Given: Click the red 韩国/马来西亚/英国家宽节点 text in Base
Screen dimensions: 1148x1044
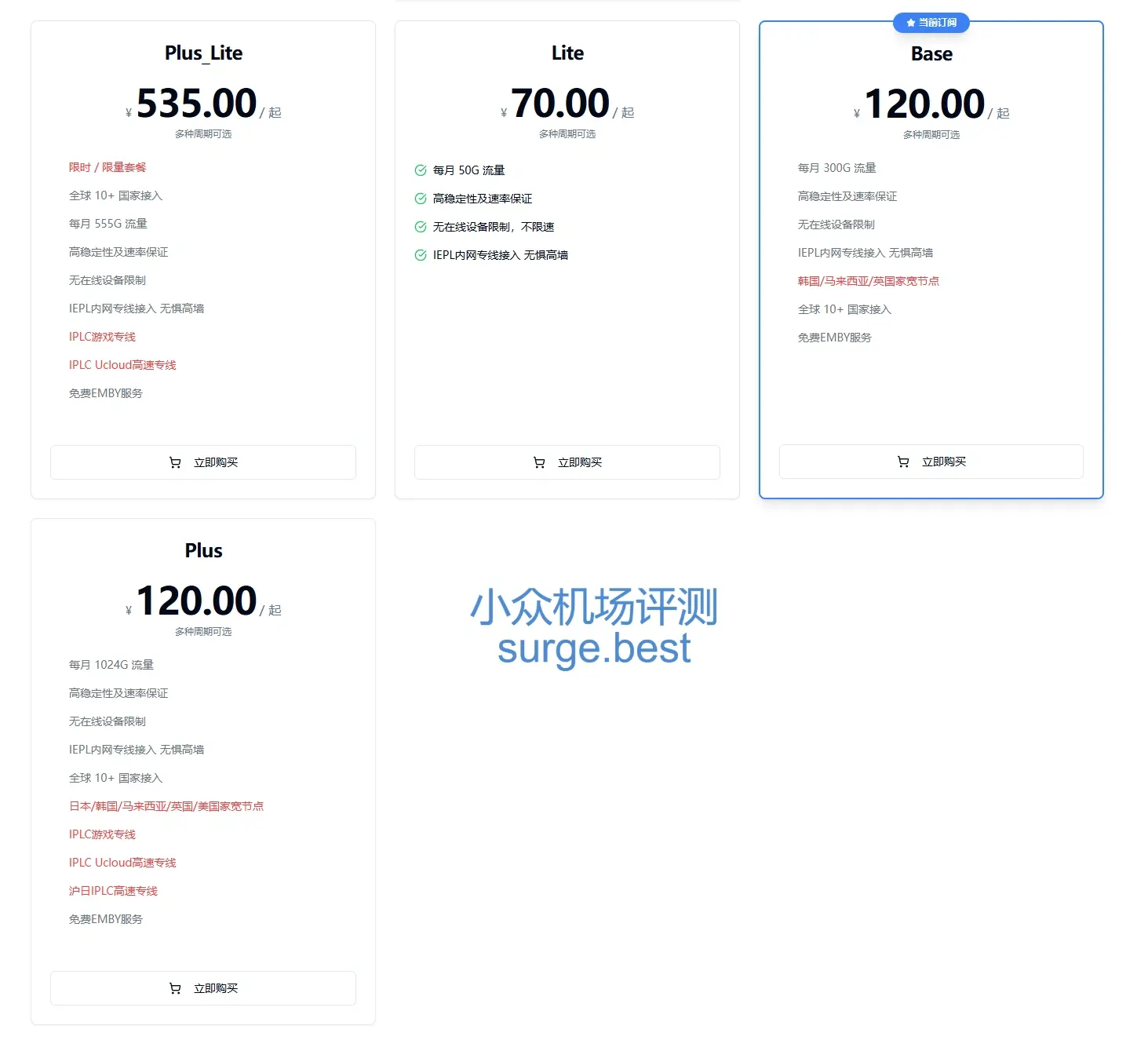Looking at the screenshot, I should coord(868,281).
